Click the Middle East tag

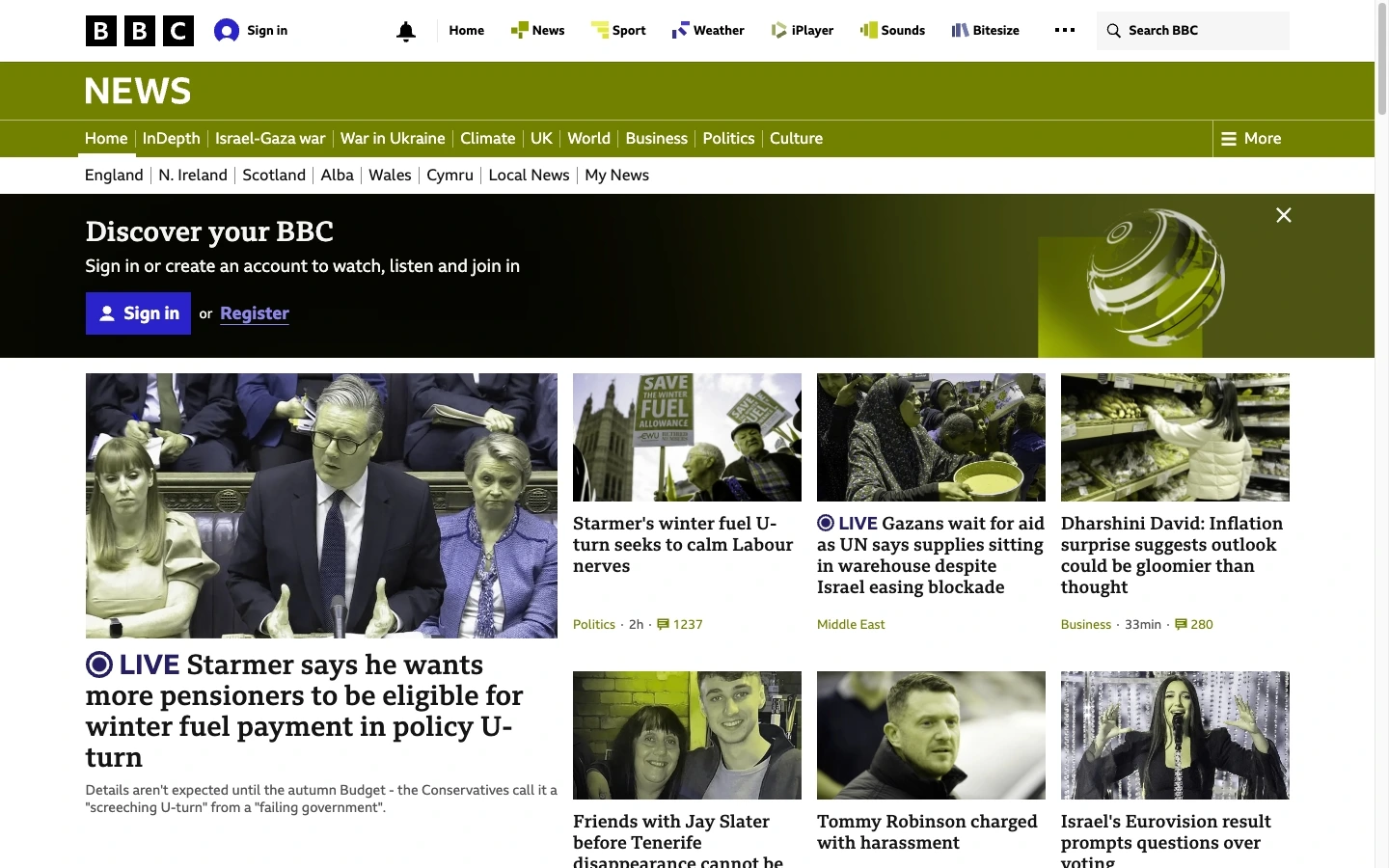coord(851,624)
